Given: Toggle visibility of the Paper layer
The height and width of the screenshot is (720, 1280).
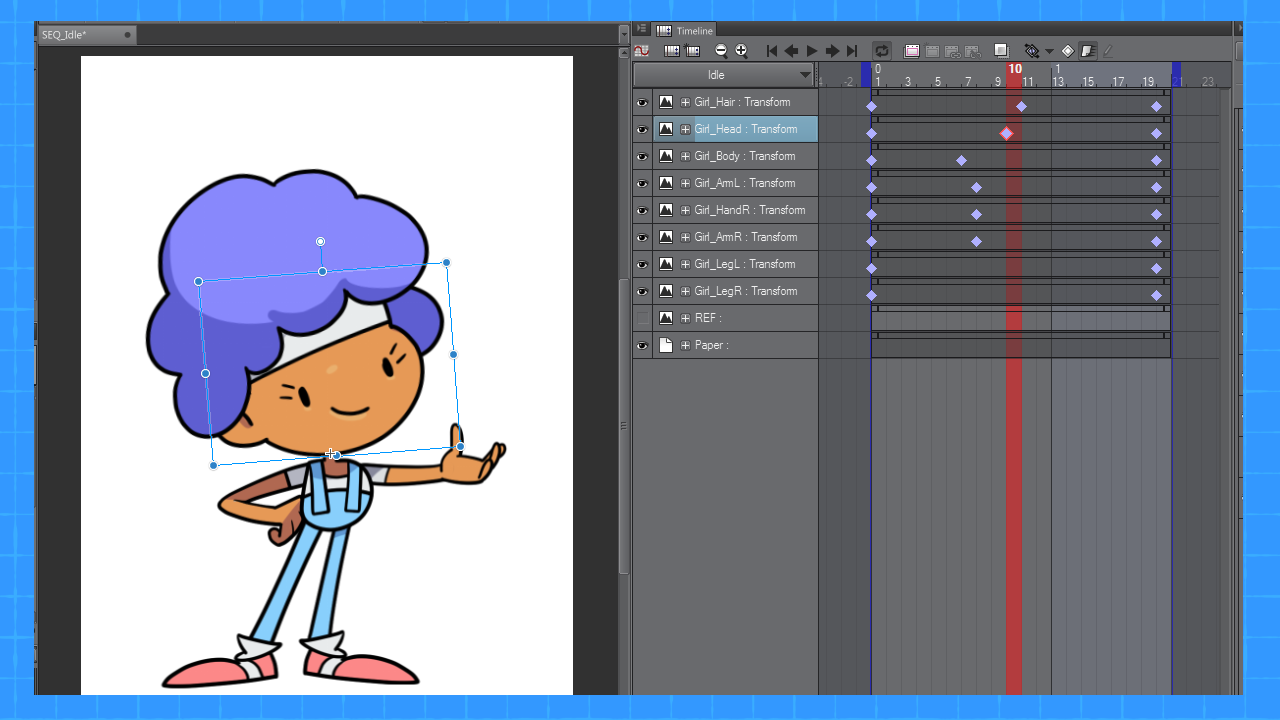Looking at the screenshot, I should click(642, 345).
